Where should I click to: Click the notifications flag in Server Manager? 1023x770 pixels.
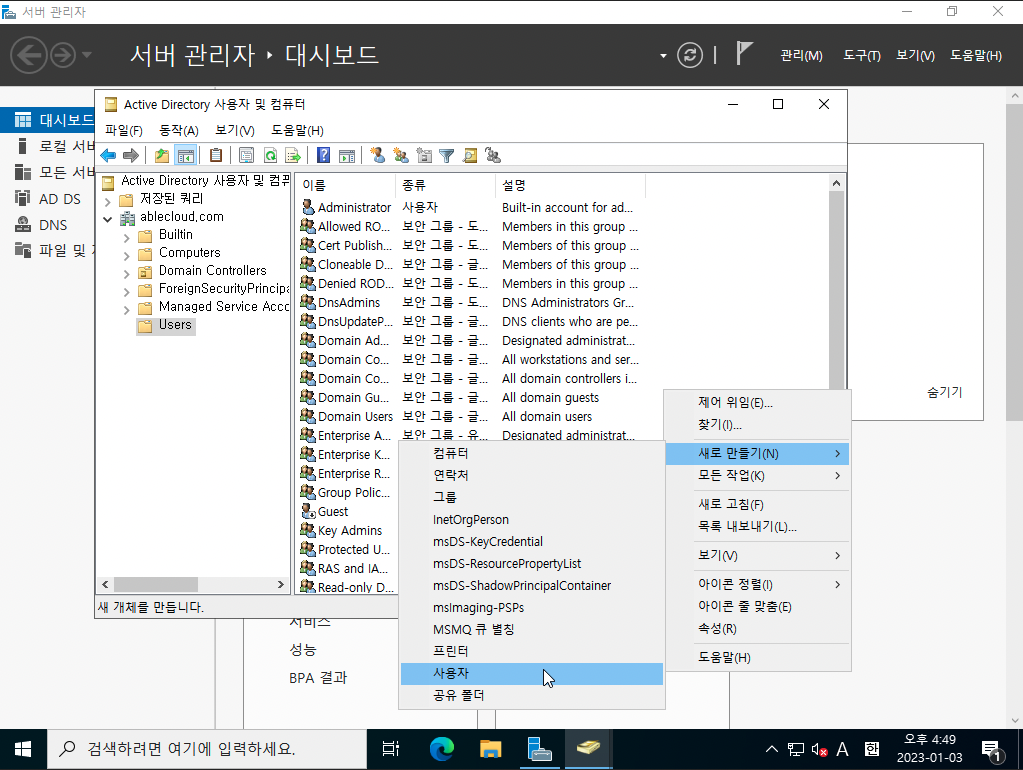pos(744,54)
